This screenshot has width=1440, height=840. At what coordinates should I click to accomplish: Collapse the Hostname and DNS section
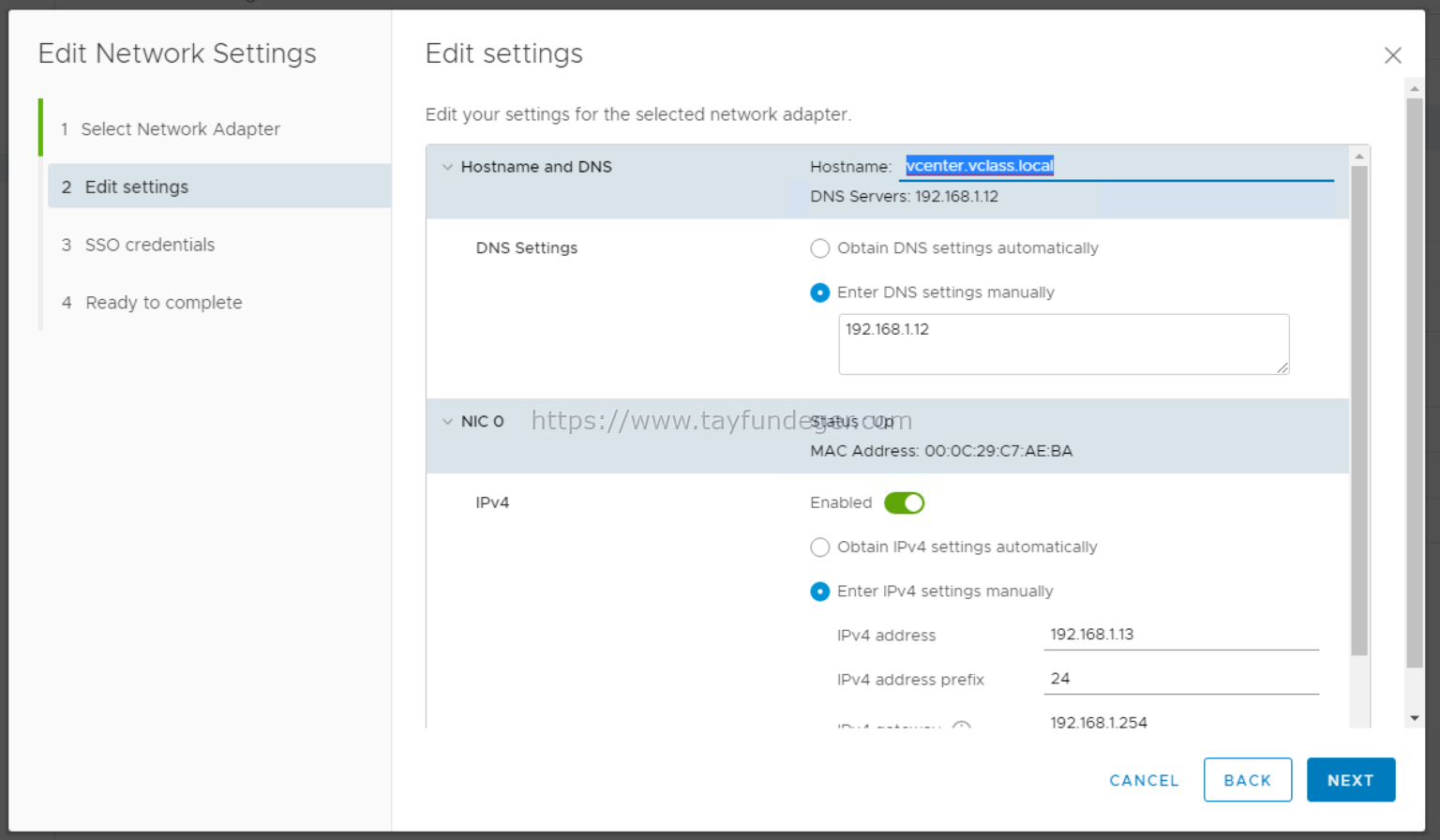[447, 167]
